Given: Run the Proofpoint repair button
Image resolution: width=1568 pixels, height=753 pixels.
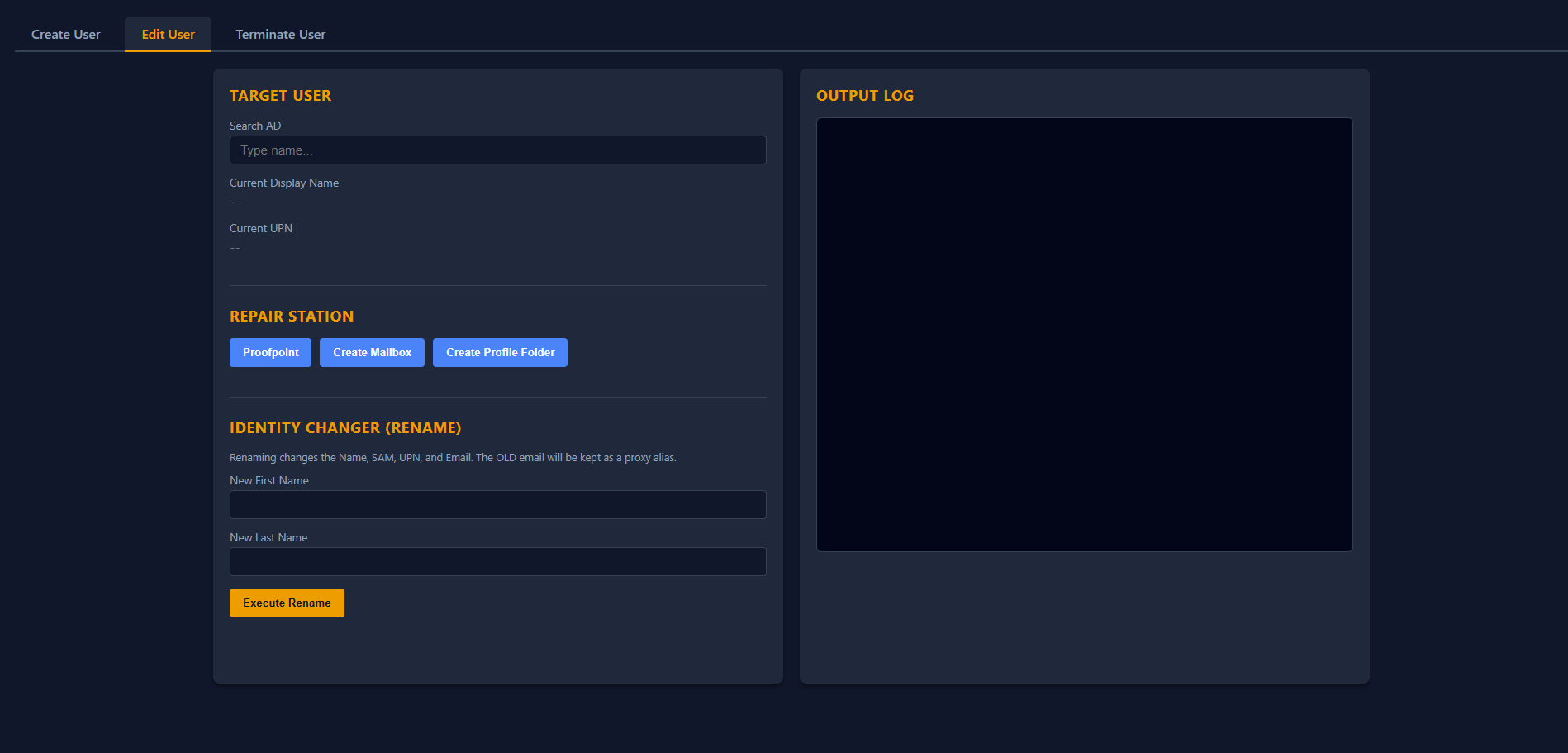Looking at the screenshot, I should click(270, 353).
